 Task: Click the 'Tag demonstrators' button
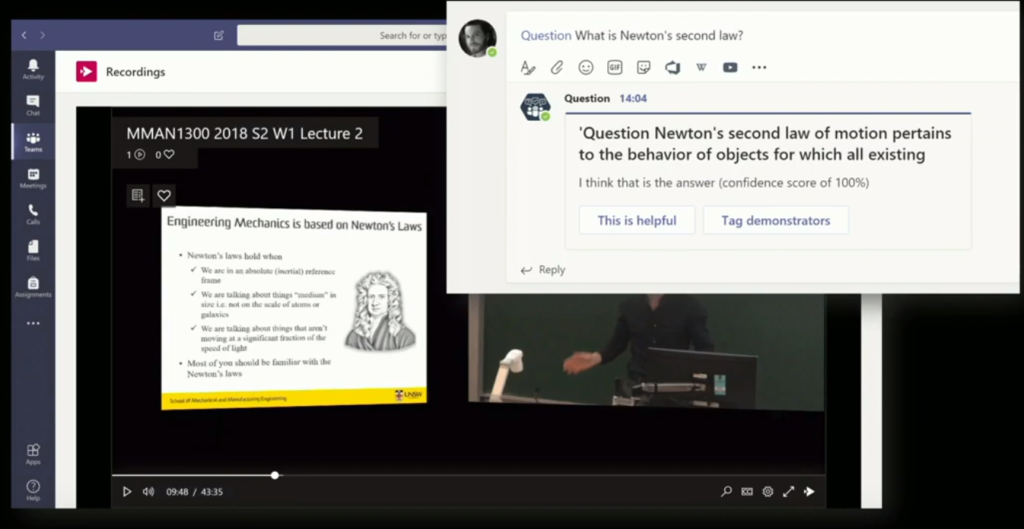click(776, 220)
